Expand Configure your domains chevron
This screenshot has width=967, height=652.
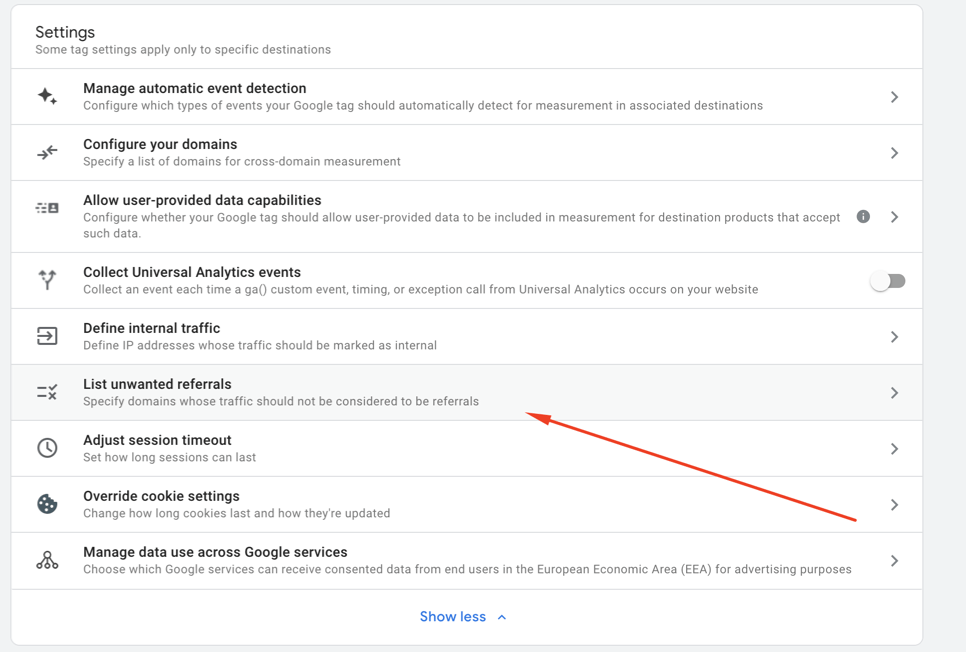[x=894, y=153]
